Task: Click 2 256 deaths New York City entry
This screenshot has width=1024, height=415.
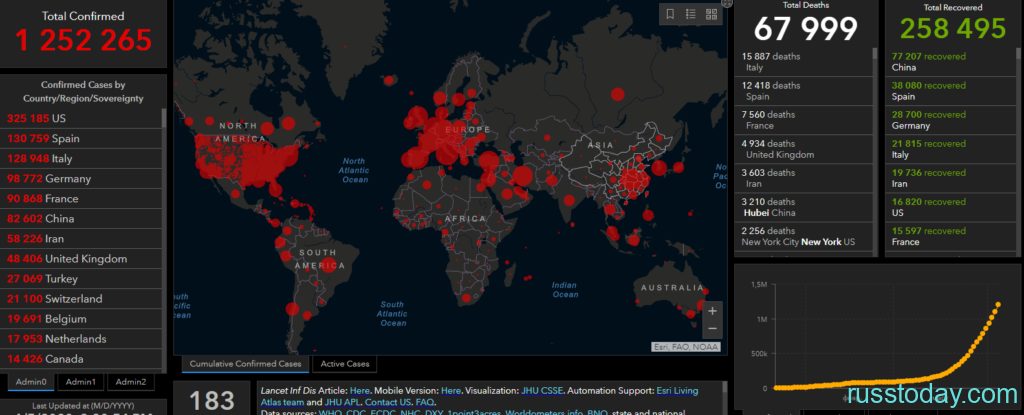Action: (803, 237)
